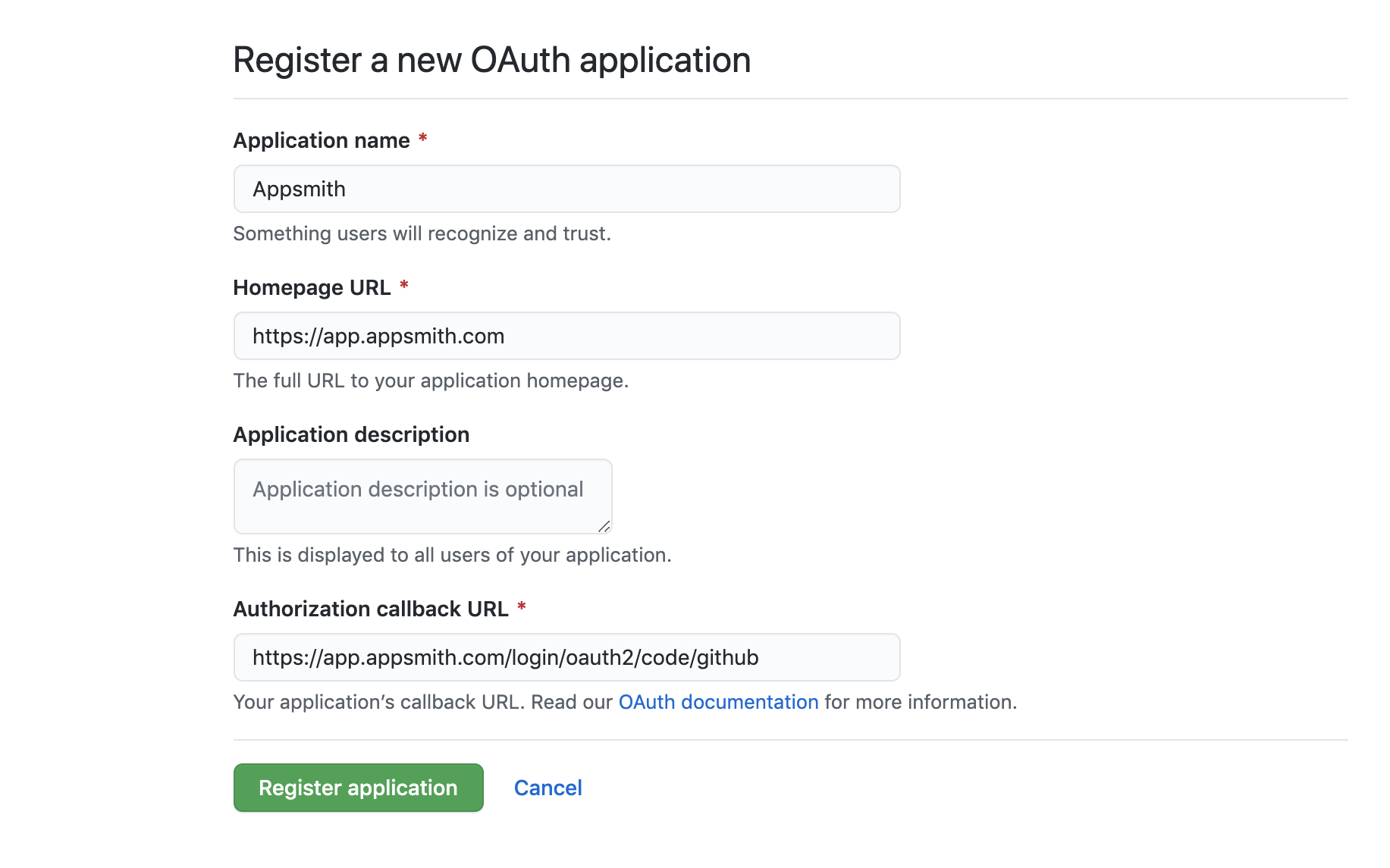Click inside the Application description textarea

422,497
